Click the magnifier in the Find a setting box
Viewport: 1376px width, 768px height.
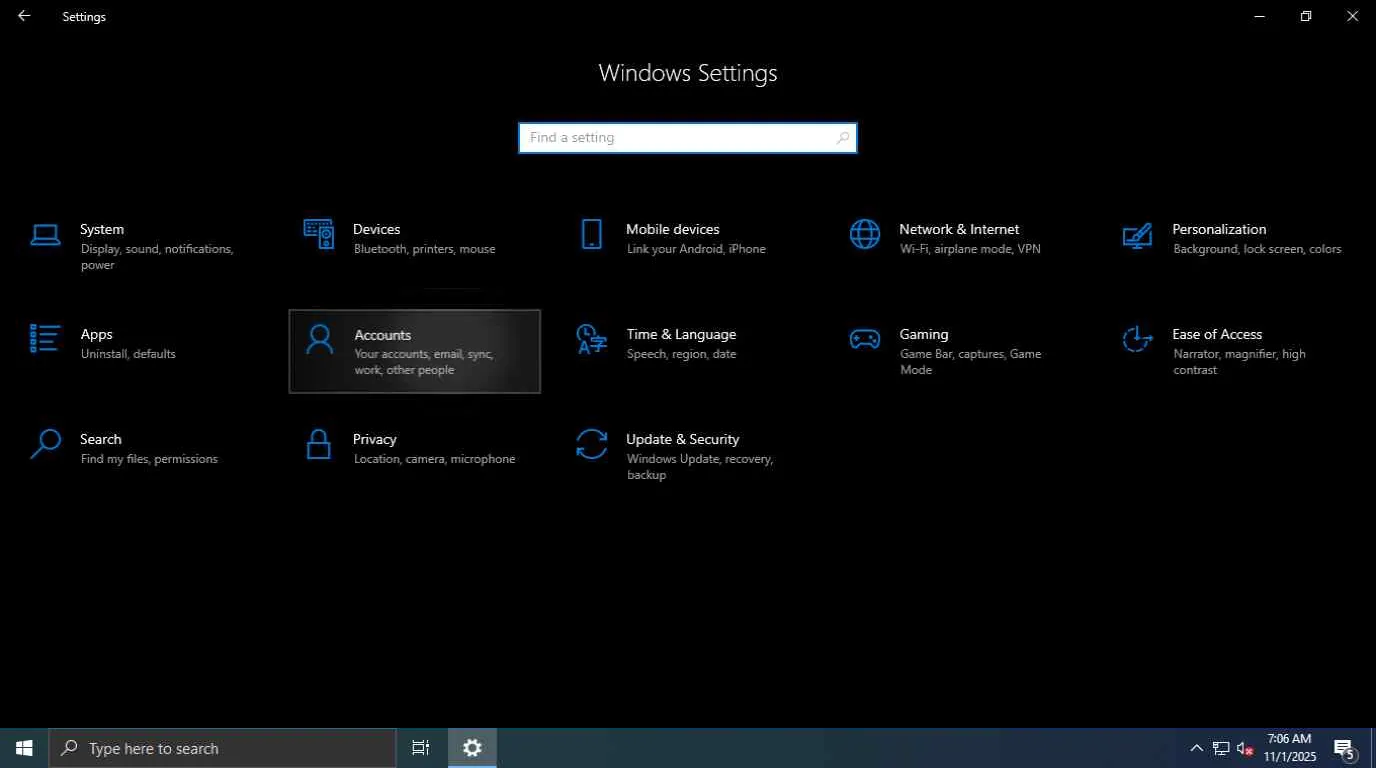[x=843, y=138]
